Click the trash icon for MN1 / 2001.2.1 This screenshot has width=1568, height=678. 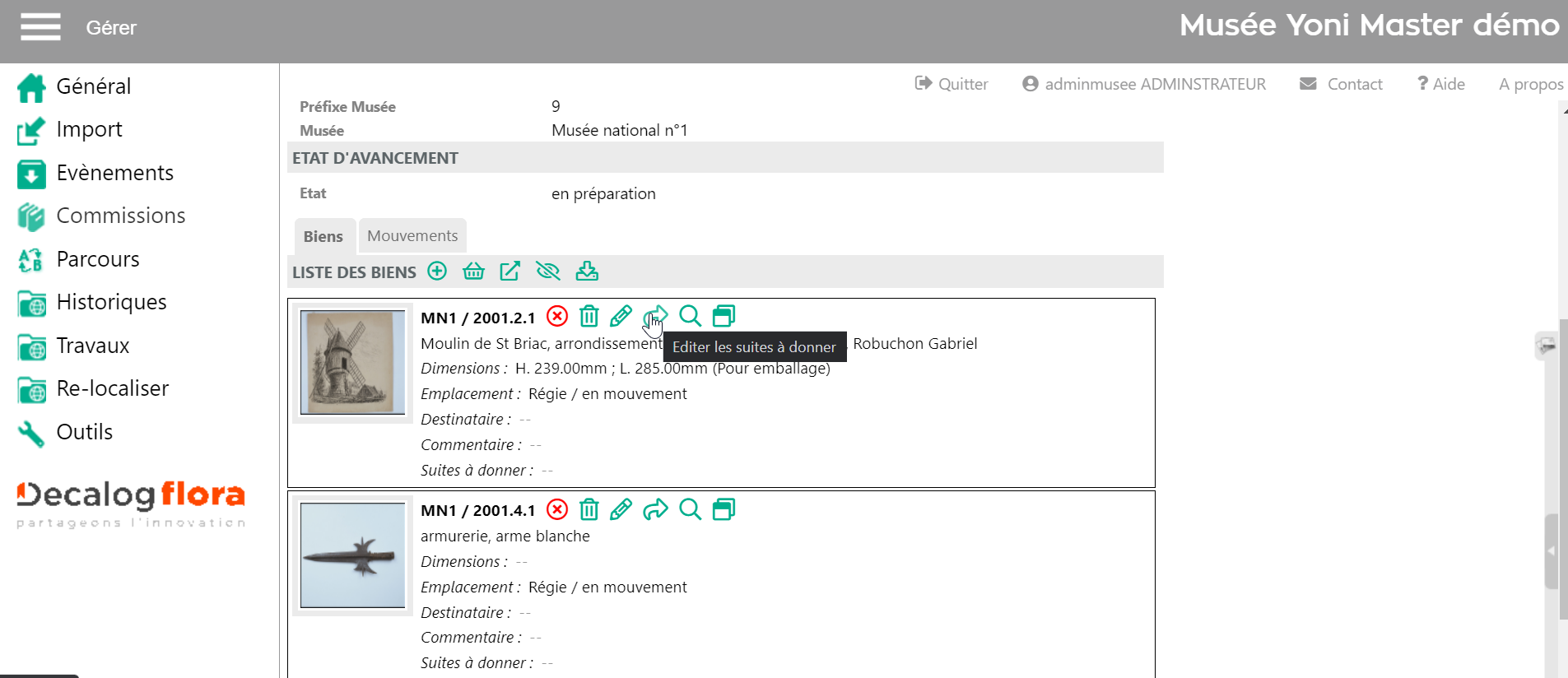589,317
